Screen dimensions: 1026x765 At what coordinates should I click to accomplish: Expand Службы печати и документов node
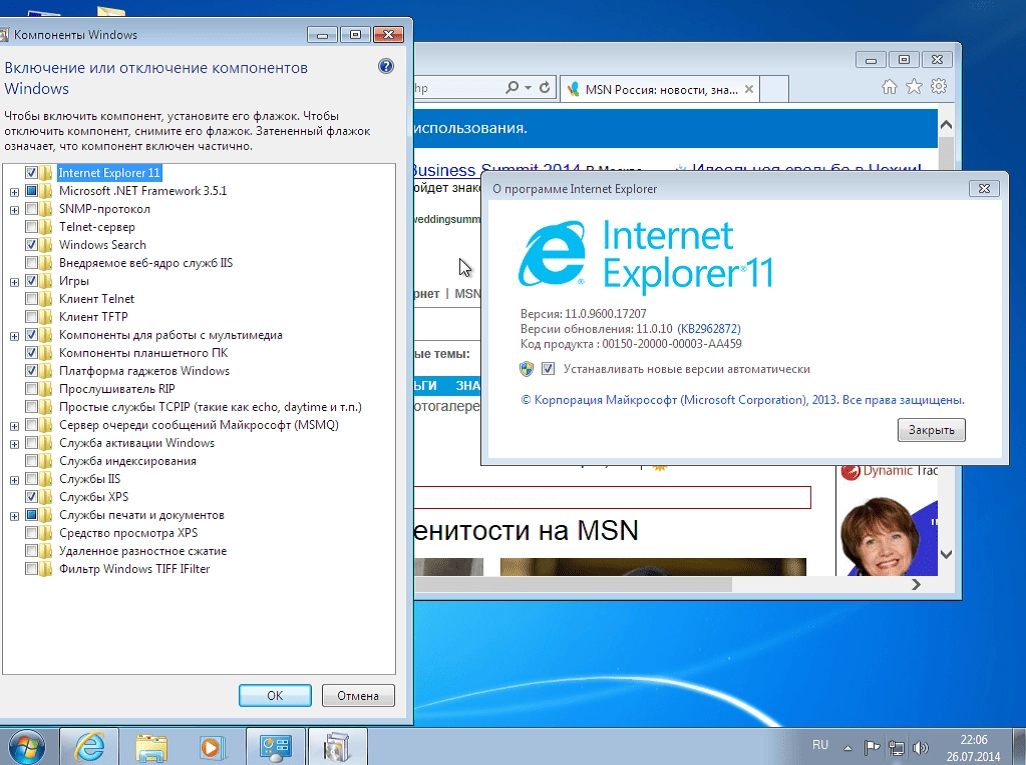[14, 516]
